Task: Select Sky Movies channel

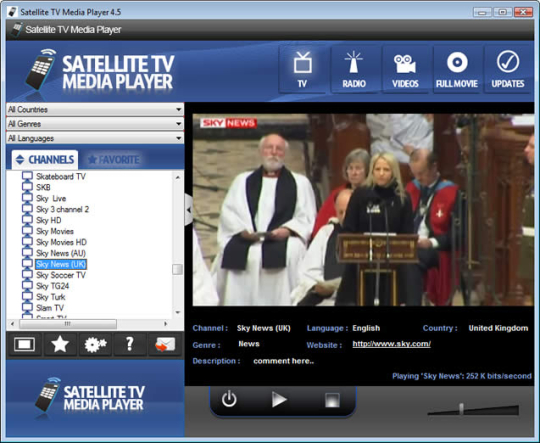Action: pyautogui.click(x=55, y=231)
